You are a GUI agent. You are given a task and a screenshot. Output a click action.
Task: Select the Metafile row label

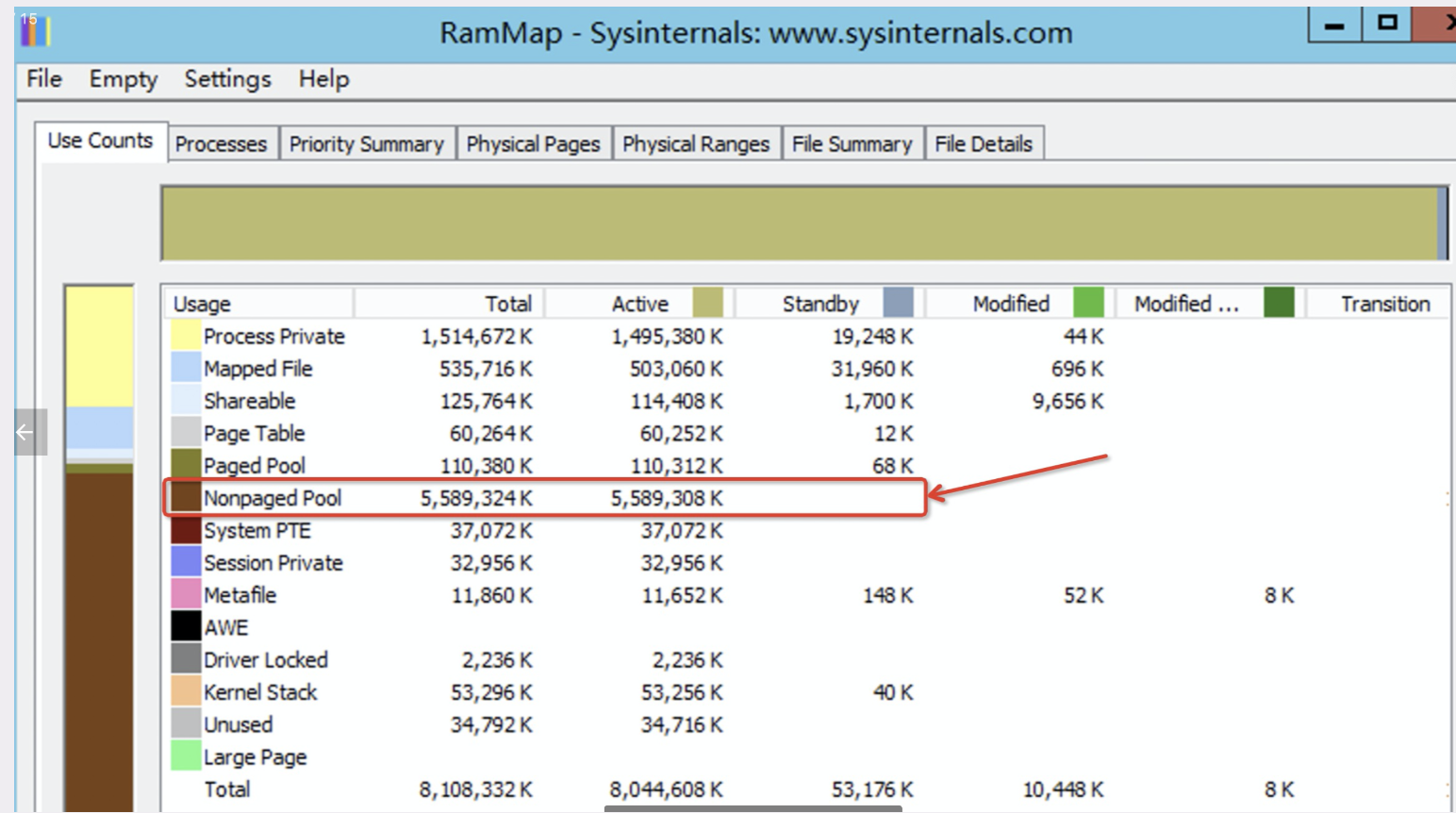click(x=240, y=595)
